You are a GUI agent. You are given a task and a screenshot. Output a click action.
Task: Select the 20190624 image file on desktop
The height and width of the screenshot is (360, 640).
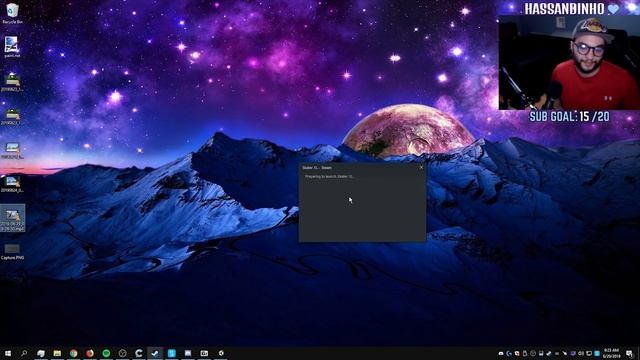[12, 183]
